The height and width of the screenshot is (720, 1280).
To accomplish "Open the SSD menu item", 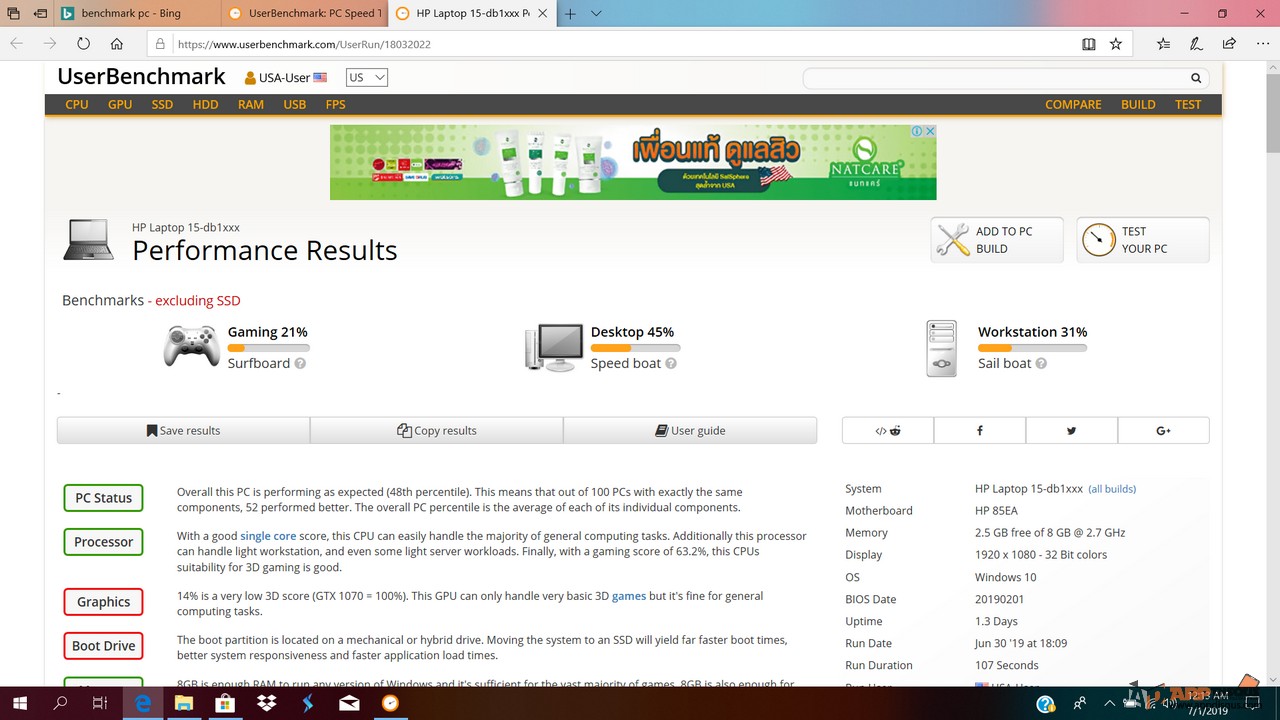I will coord(162,105).
